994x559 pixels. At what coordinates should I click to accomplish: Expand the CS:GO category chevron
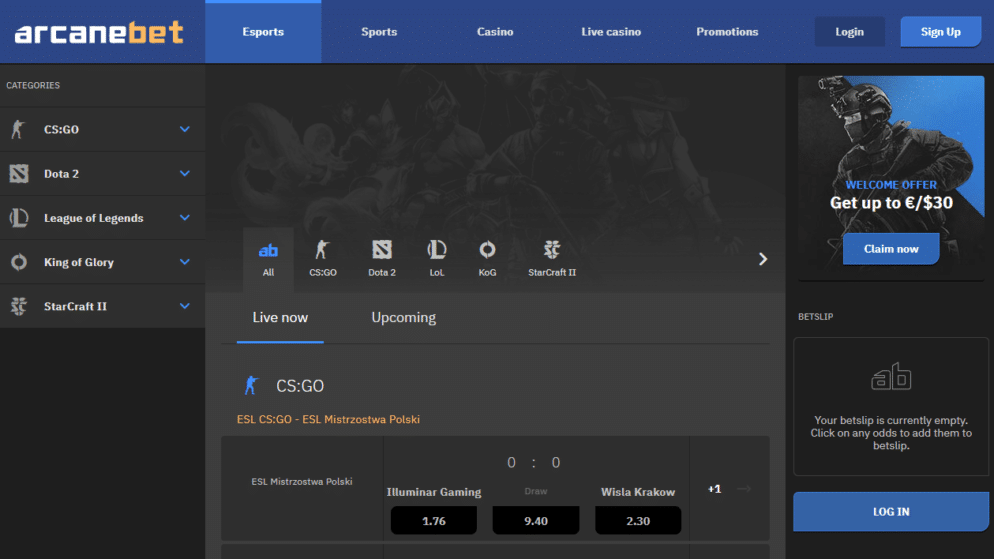[184, 129]
